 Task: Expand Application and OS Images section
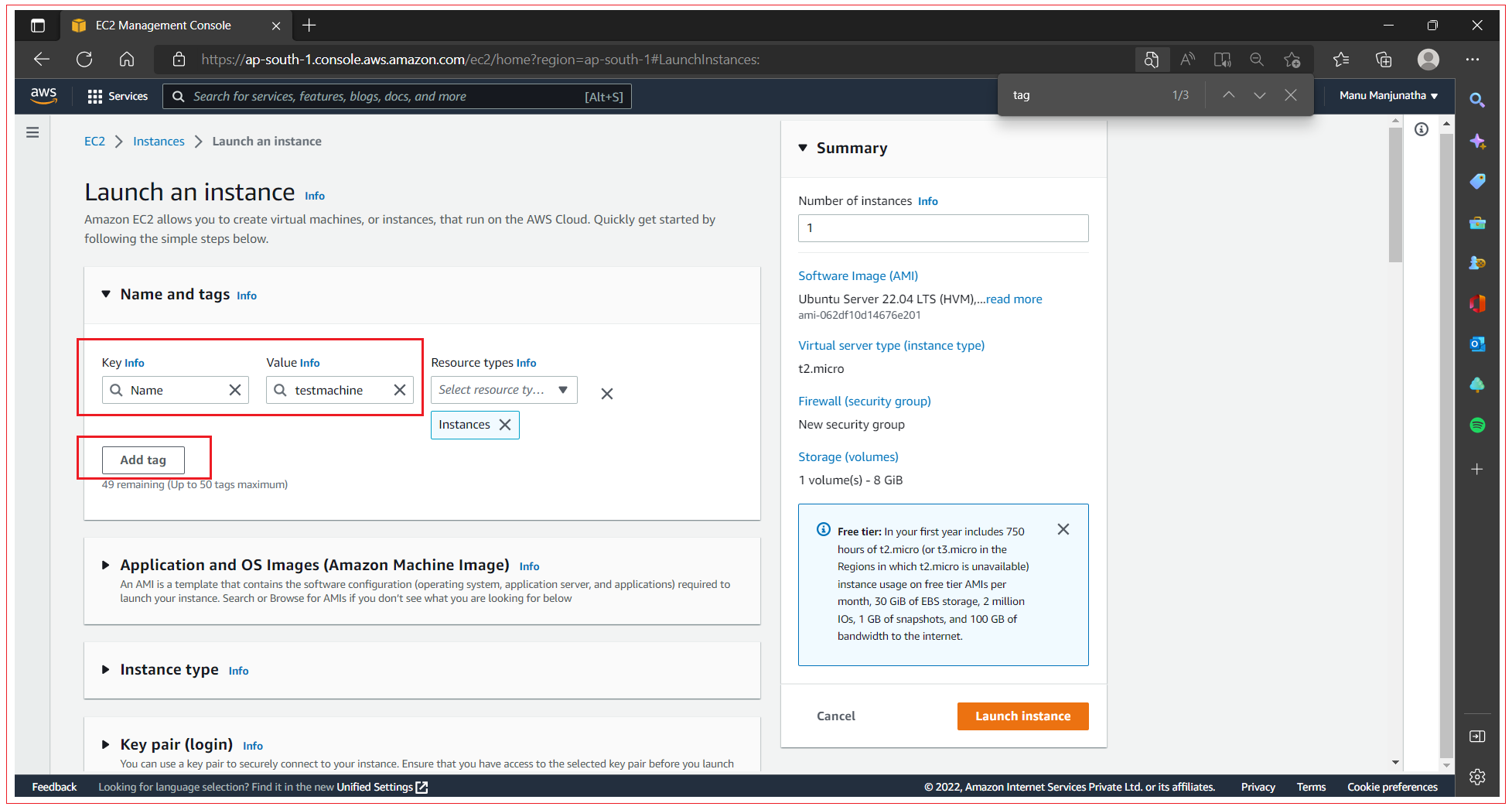point(106,566)
